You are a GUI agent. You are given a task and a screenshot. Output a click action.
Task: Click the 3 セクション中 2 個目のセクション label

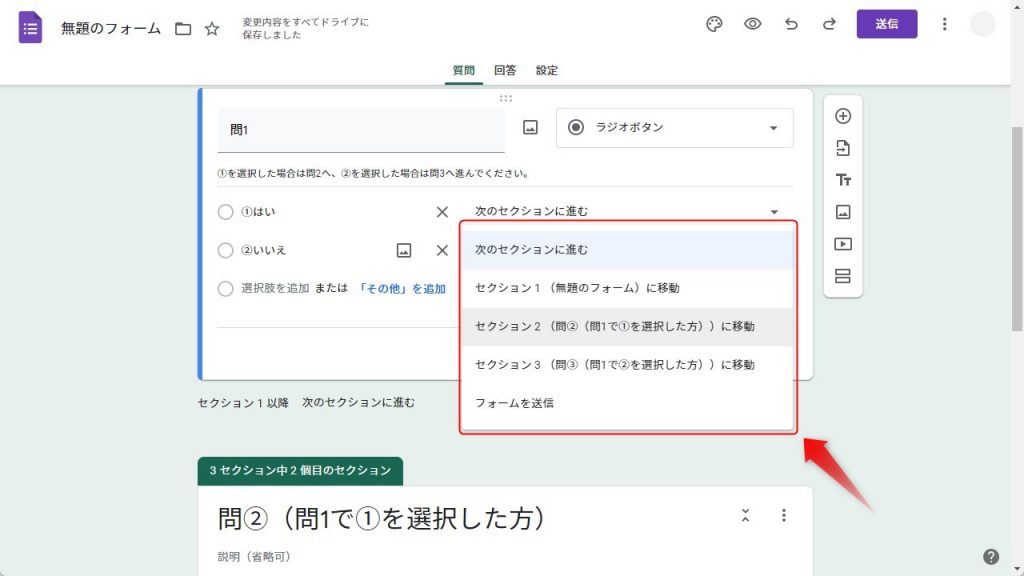[300, 471]
